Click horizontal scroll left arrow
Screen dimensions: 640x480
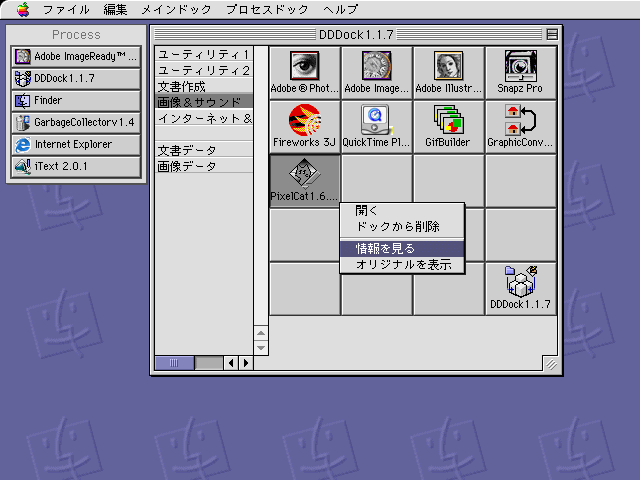point(231,363)
